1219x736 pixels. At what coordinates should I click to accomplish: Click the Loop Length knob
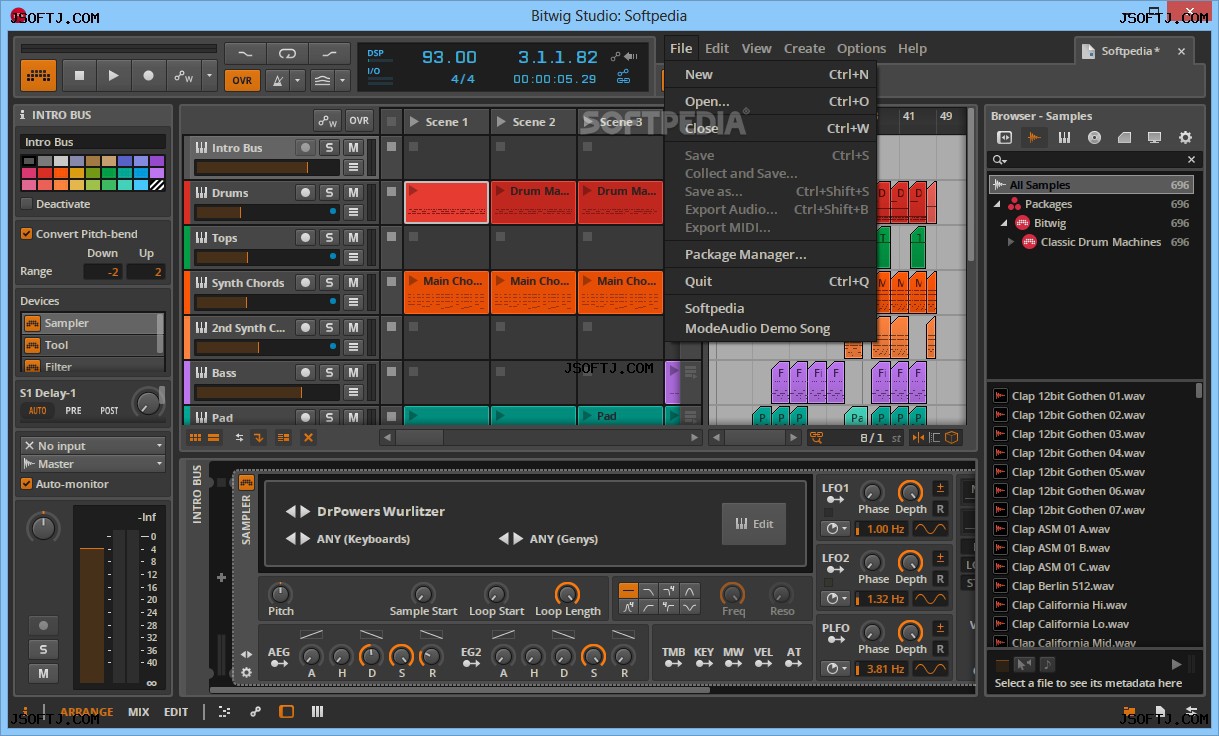567,593
